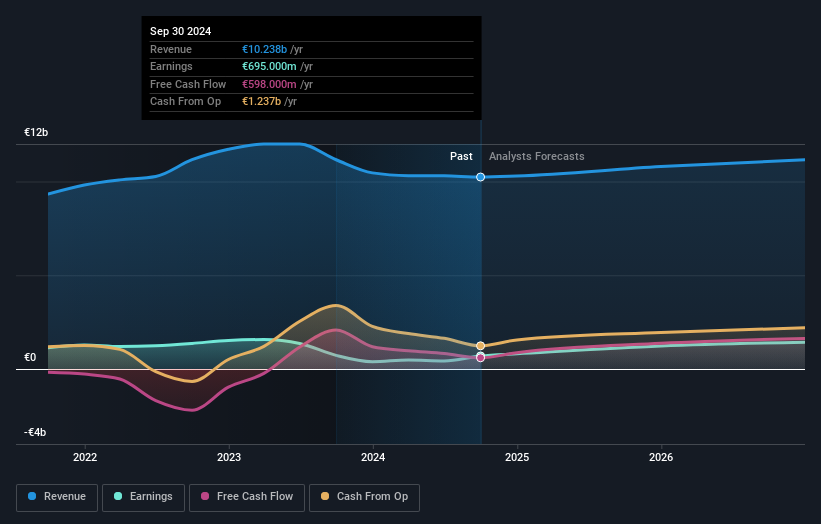821x524 pixels.
Task: Click the €695.000m earnings value
Action: coord(269,66)
